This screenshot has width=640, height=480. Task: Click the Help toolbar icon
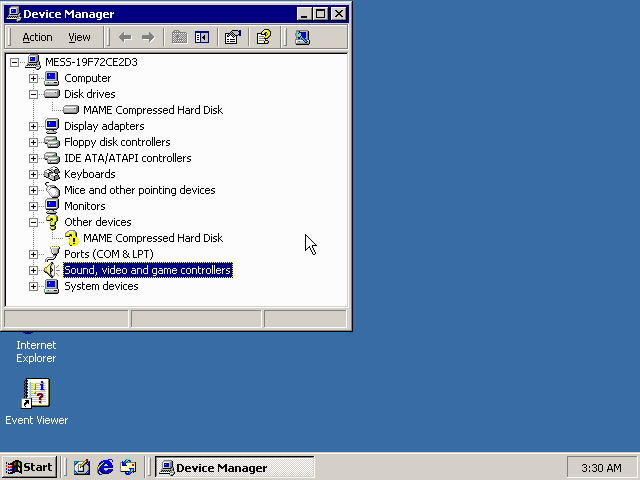[263, 37]
